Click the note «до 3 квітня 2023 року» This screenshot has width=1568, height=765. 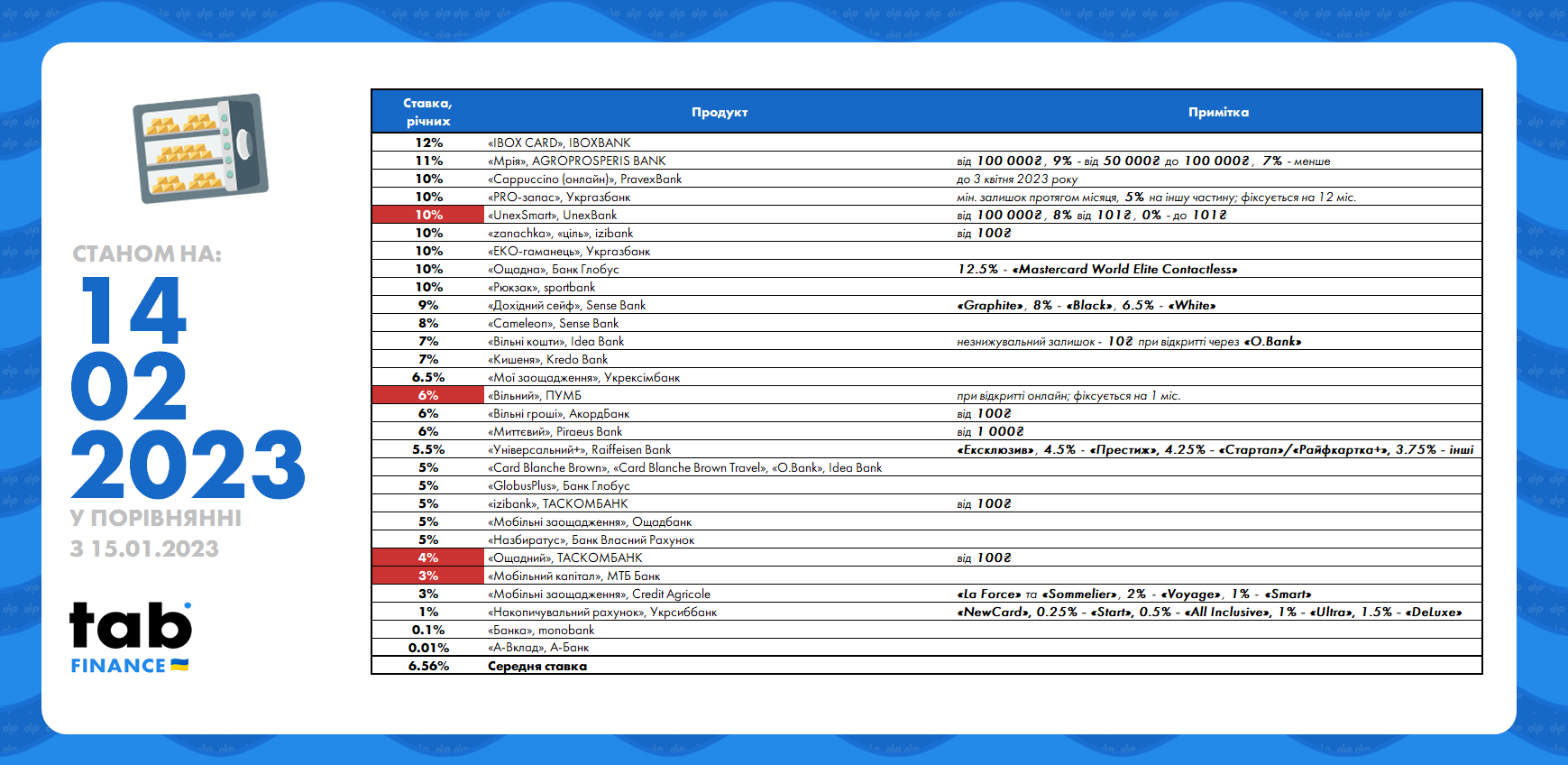tap(1017, 179)
